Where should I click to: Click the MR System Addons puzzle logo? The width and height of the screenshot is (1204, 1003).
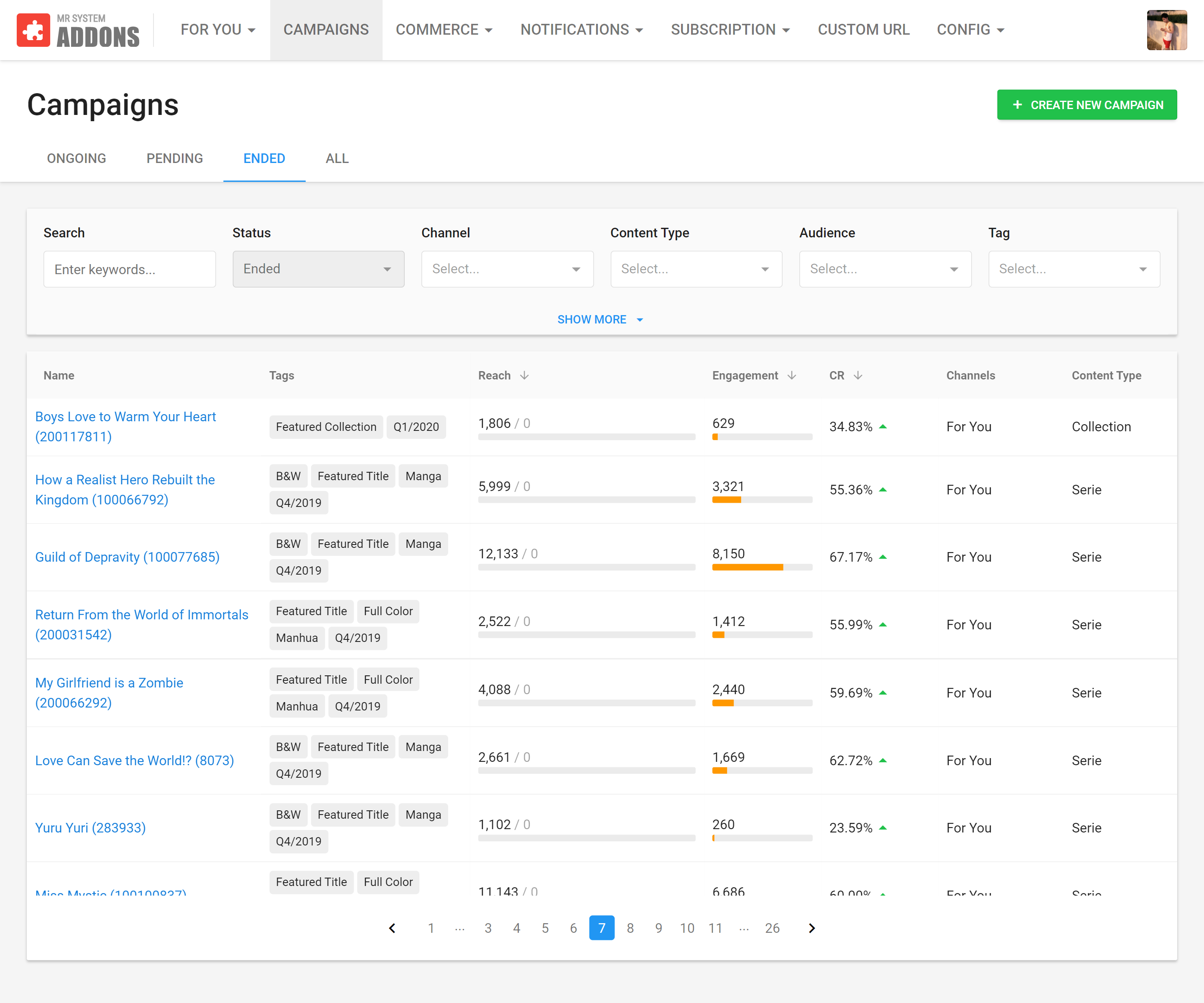pyautogui.click(x=33, y=30)
